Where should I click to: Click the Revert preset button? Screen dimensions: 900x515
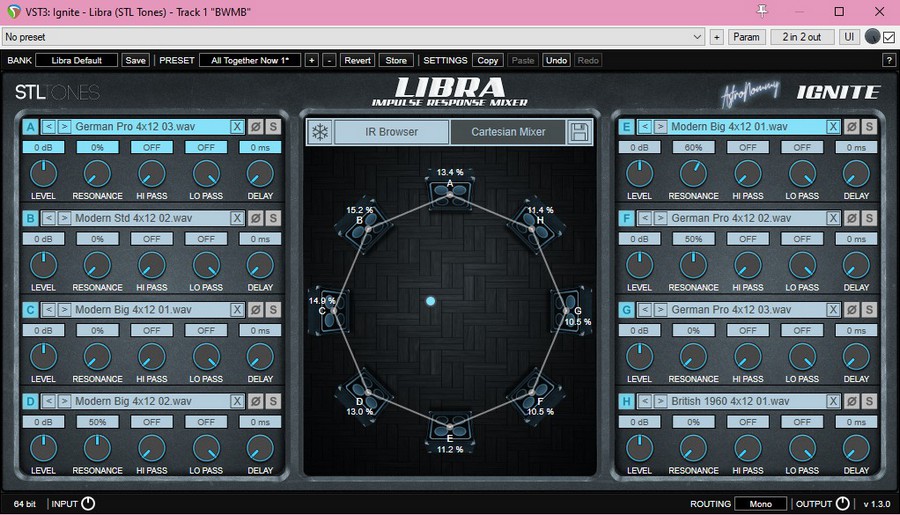click(x=357, y=60)
